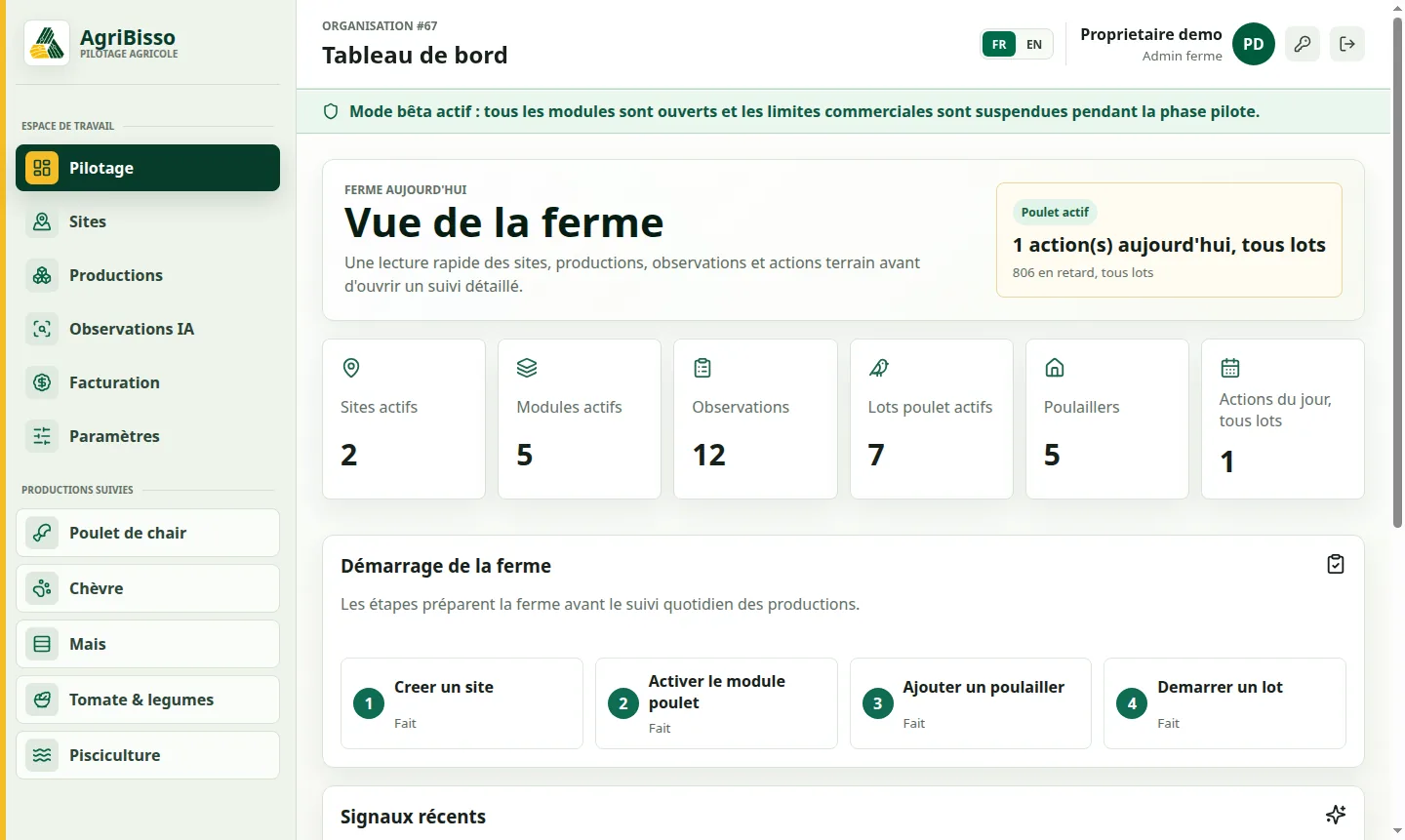Click the PD user avatar
The width and height of the screenshot is (1405, 840).
coord(1254,44)
